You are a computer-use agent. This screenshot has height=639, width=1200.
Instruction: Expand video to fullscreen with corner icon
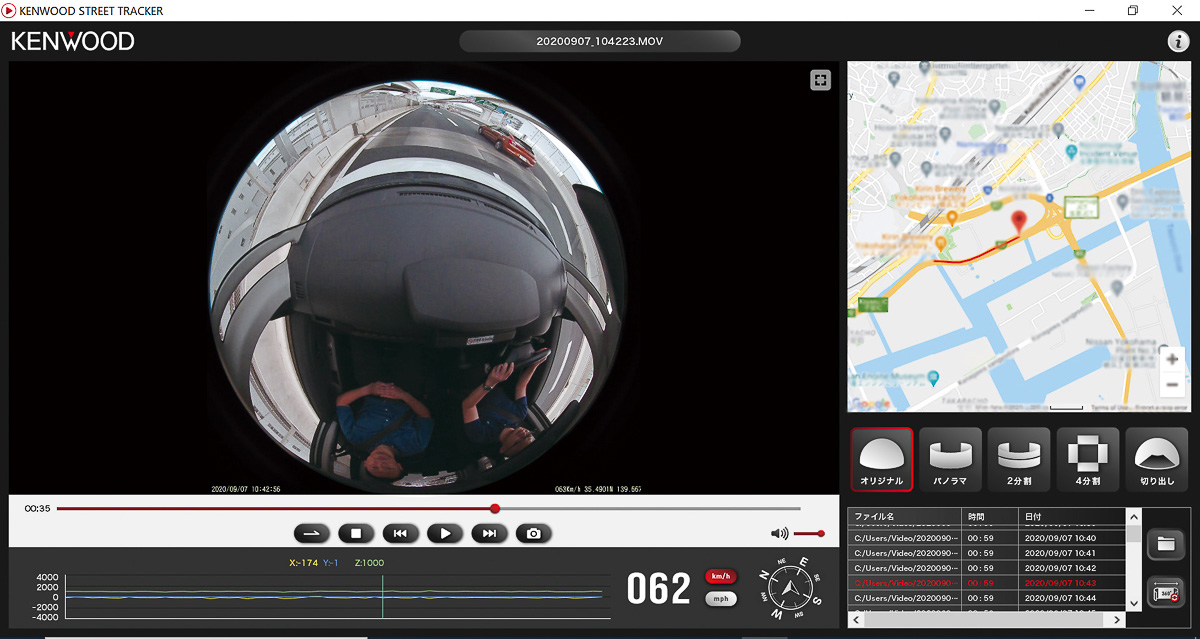(x=820, y=81)
